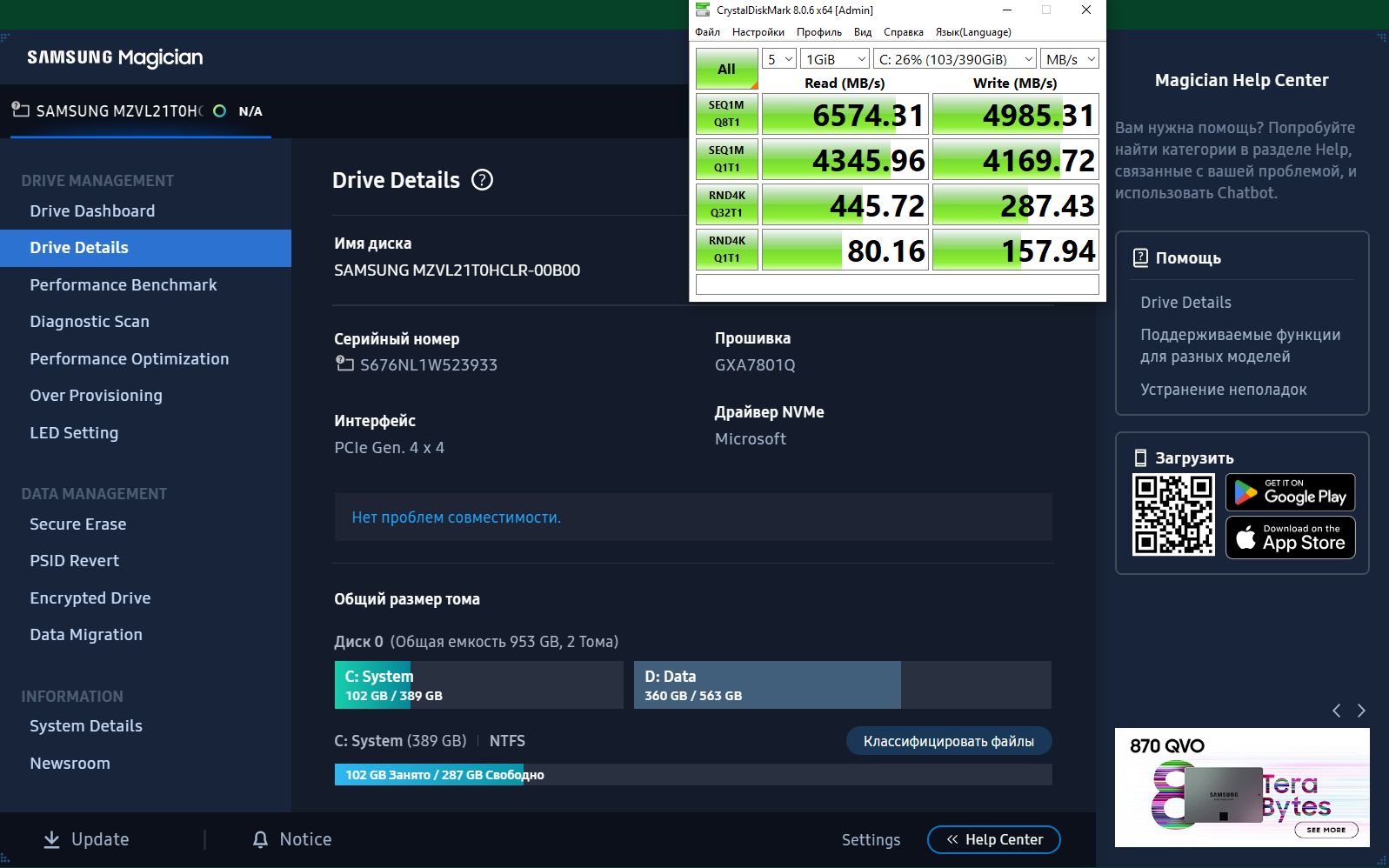
Task: Open the MB/s unit dropdown
Action: 1070,59
